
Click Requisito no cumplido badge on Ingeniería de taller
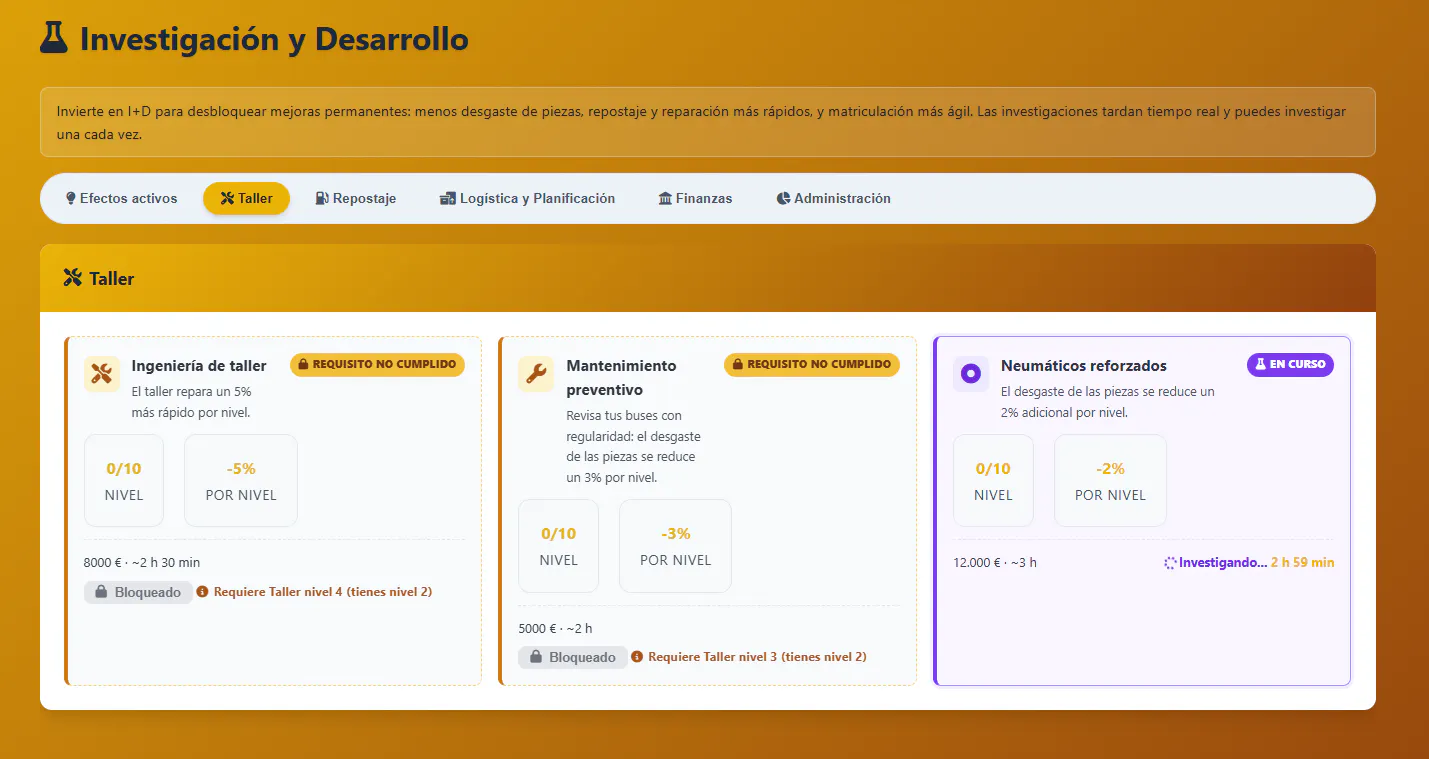(x=378, y=365)
